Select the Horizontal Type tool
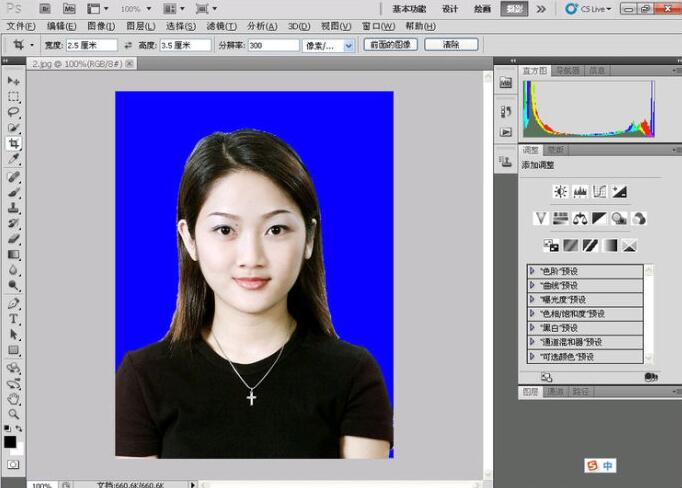 tap(14, 319)
